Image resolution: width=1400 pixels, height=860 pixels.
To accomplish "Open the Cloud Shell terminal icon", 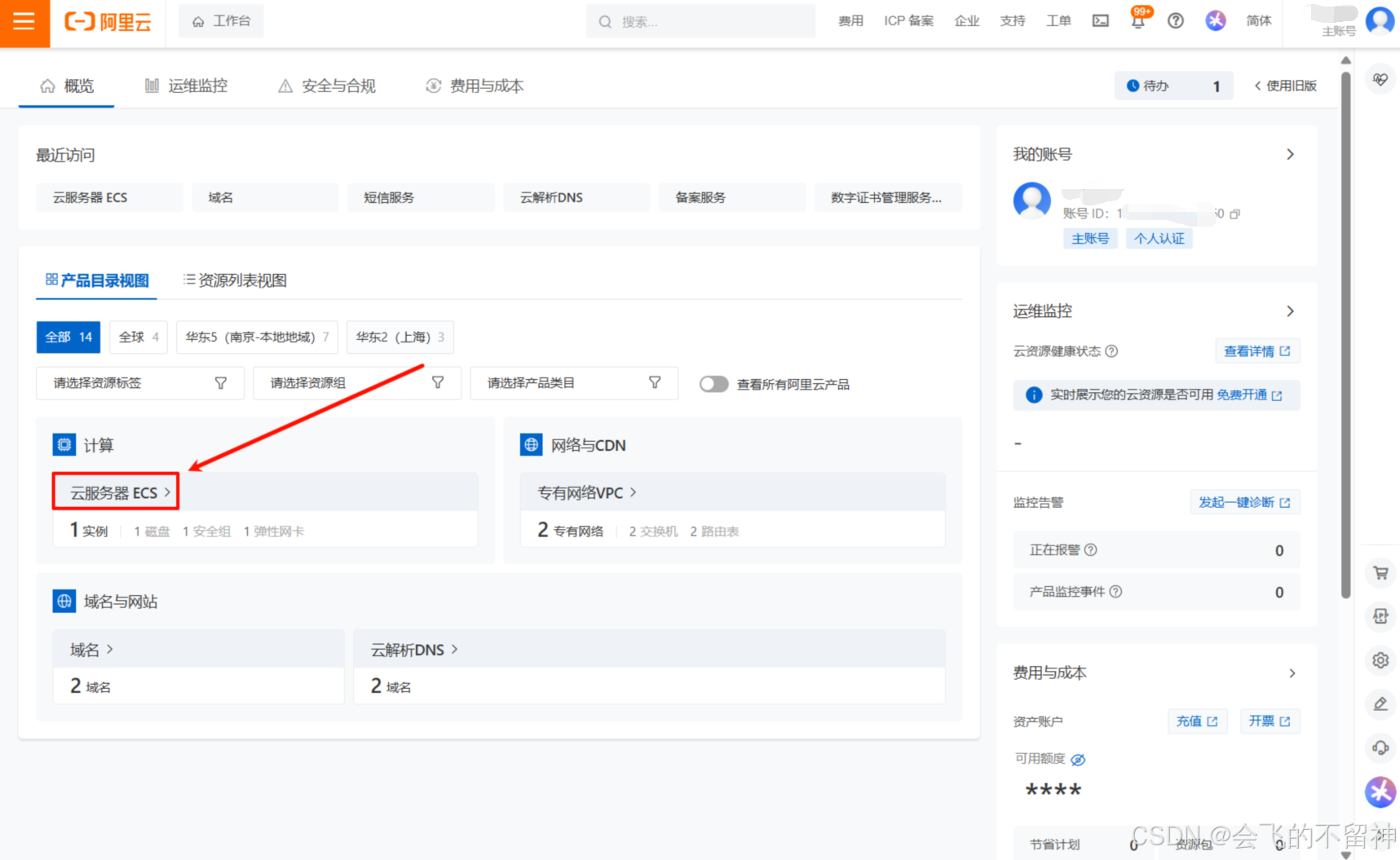I will click(1101, 21).
